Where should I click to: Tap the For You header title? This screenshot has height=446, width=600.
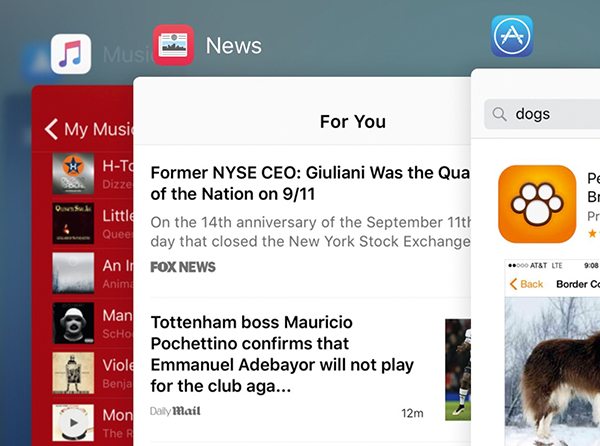click(x=353, y=122)
